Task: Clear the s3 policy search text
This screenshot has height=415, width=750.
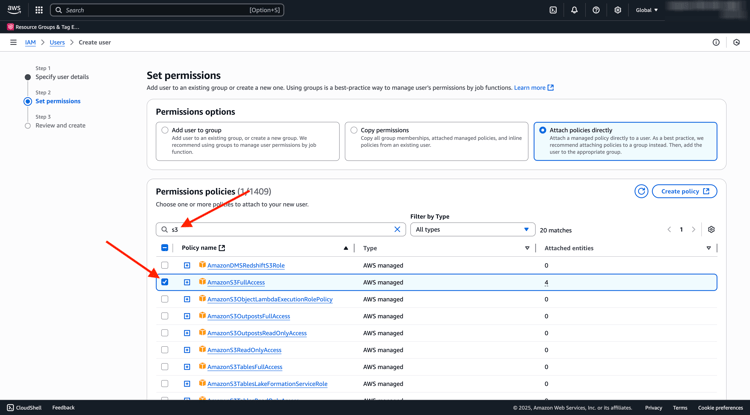Action: tap(397, 229)
